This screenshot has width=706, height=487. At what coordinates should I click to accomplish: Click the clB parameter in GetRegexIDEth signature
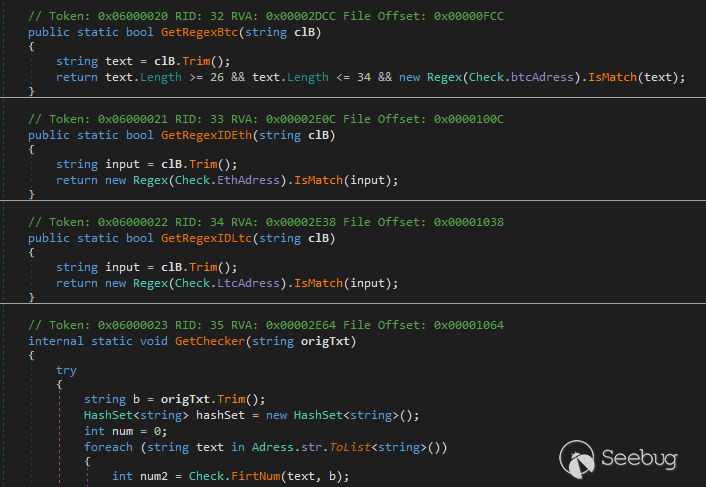(x=318, y=135)
